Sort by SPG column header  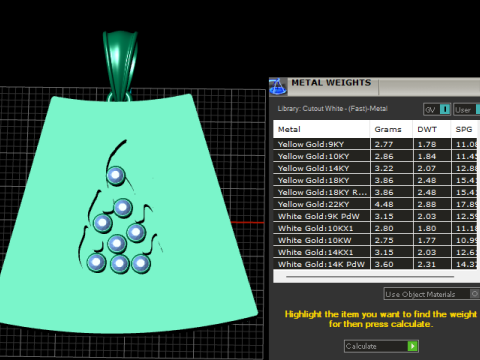click(x=464, y=129)
